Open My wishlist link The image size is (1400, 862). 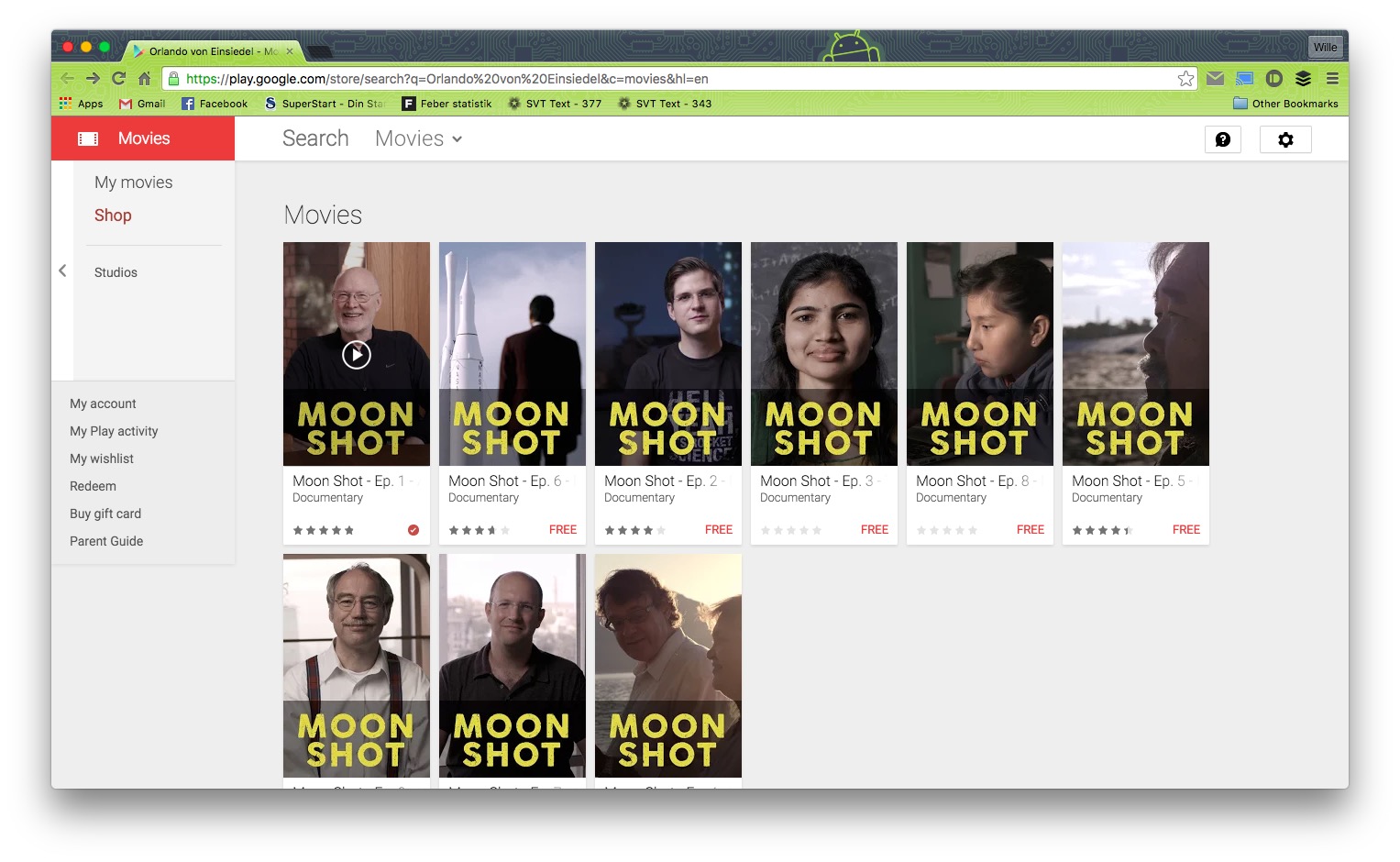pos(102,459)
